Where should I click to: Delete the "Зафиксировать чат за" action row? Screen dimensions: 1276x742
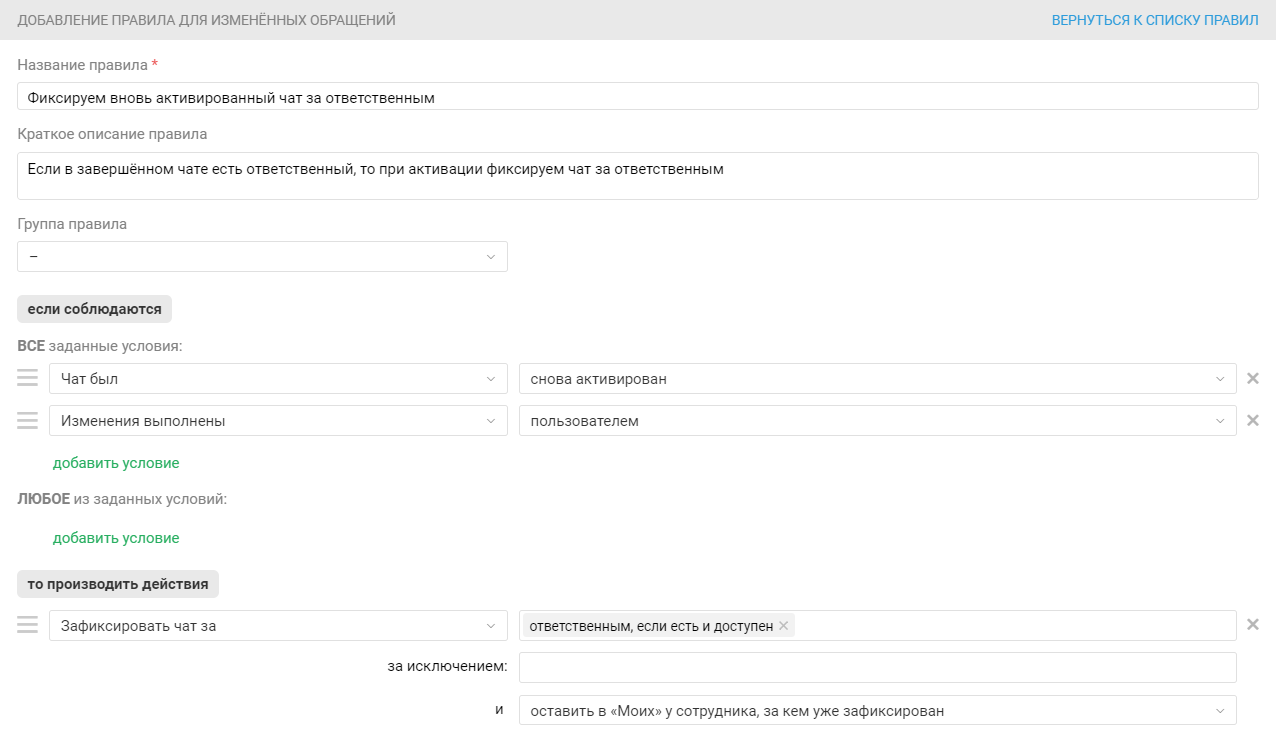(x=1252, y=625)
